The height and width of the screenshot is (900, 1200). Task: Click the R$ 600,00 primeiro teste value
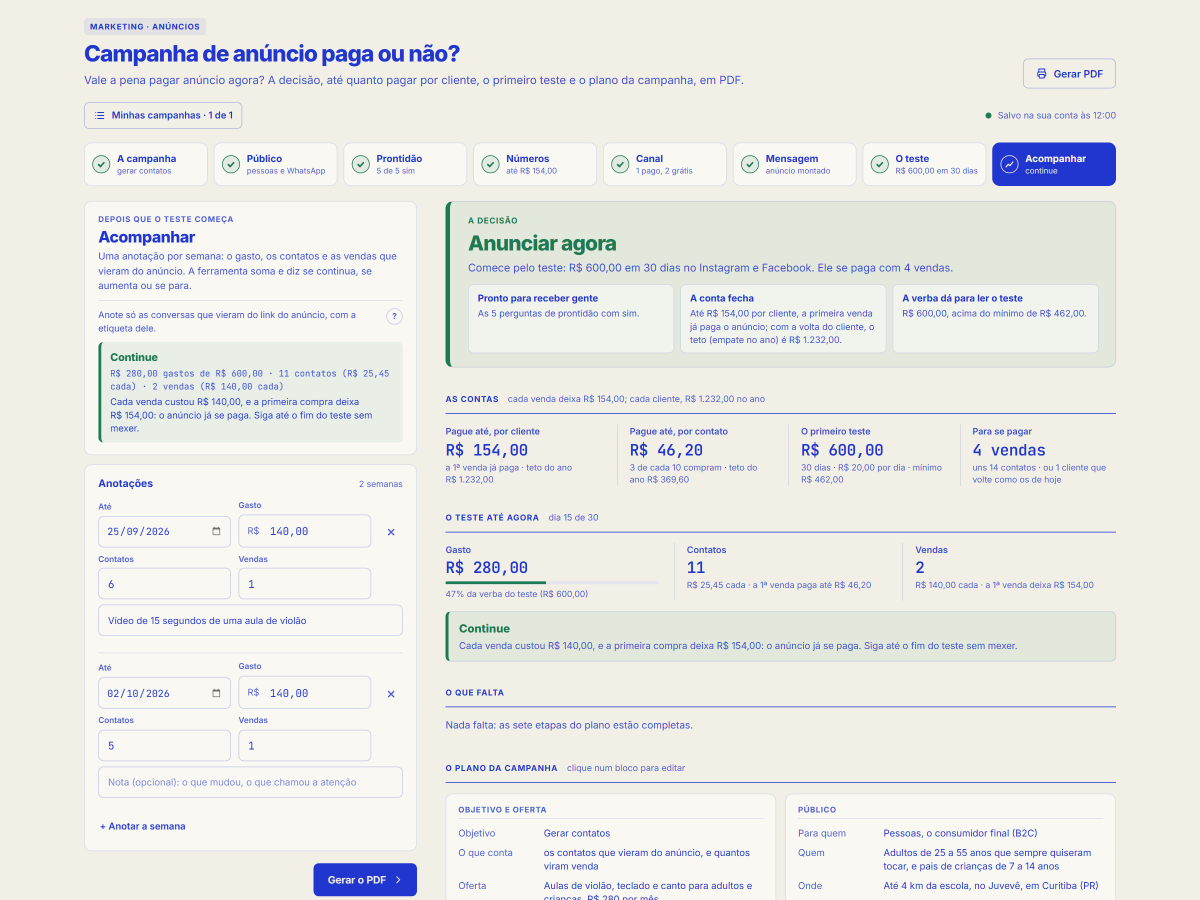(842, 450)
